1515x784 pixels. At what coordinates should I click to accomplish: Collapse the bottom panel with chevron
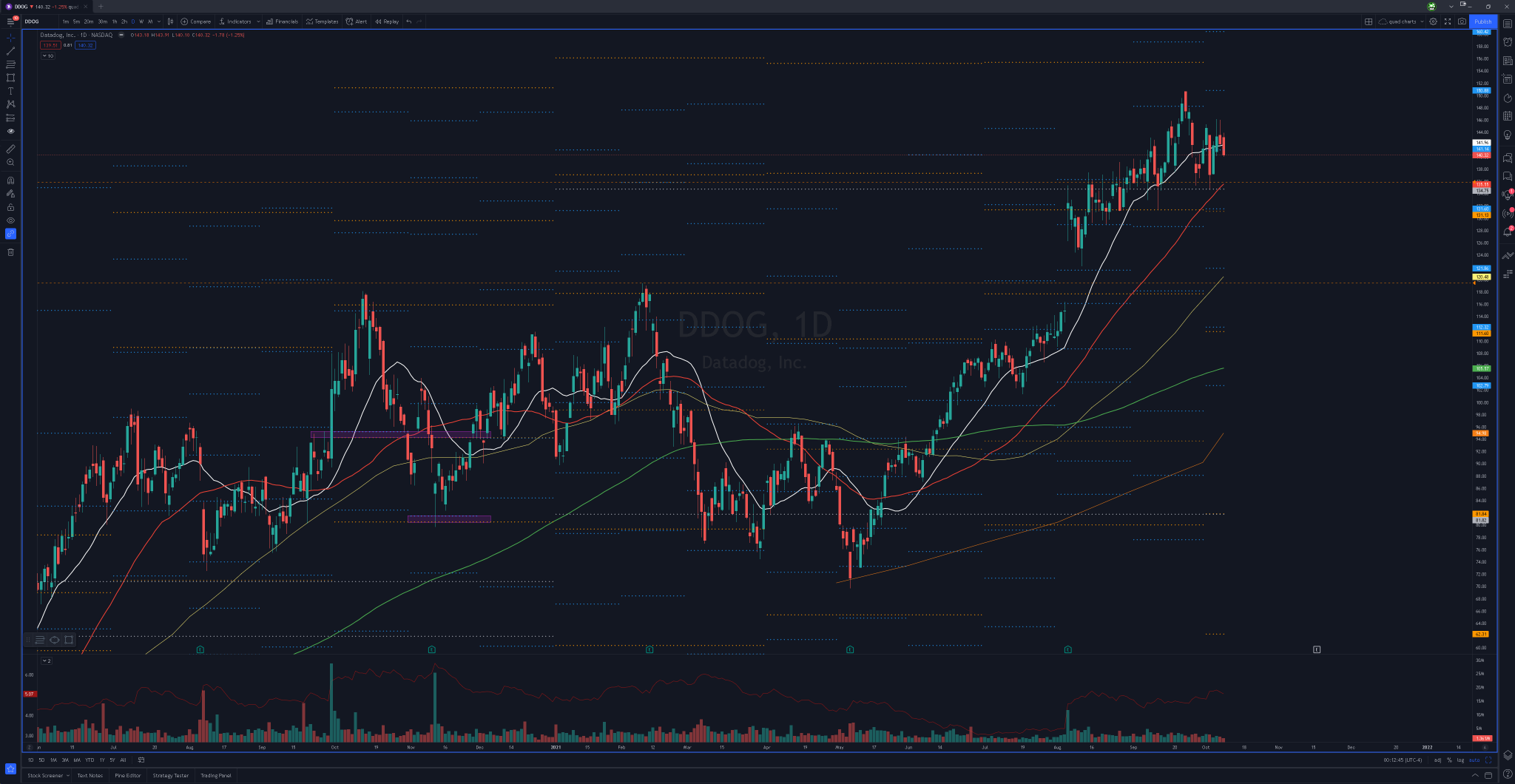1475,775
